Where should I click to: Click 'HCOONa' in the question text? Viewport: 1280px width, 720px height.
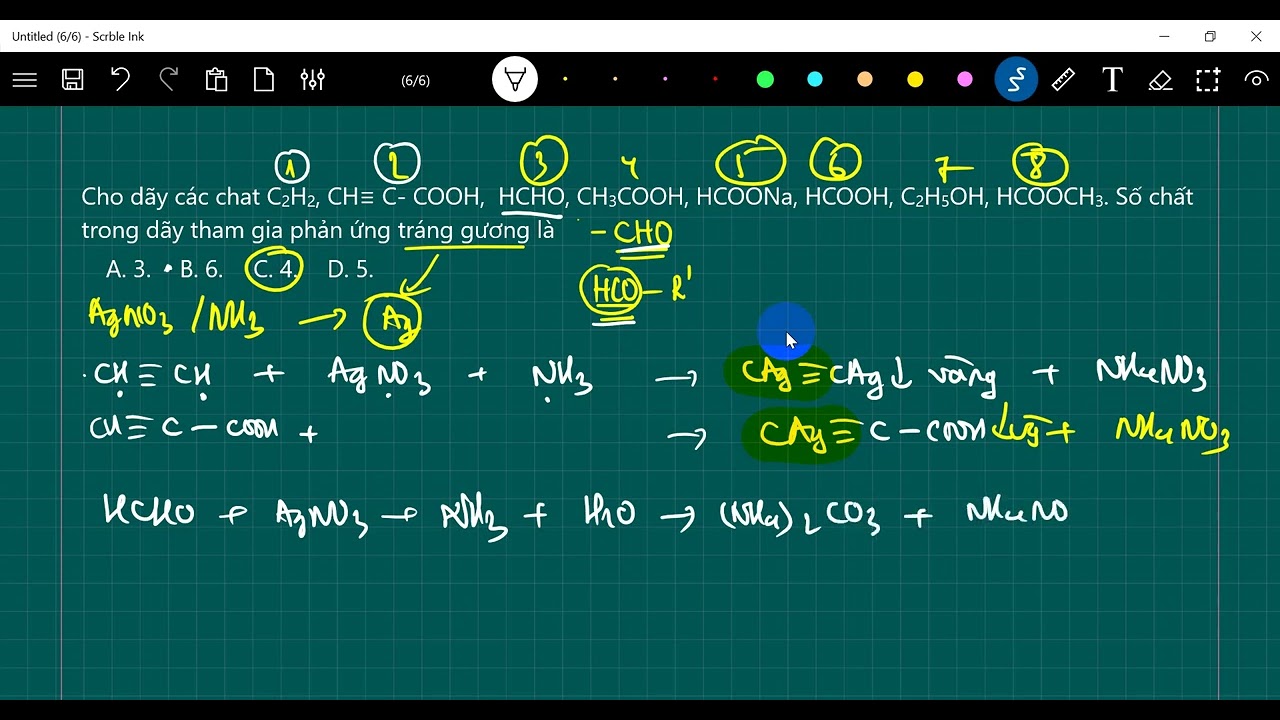click(x=745, y=197)
